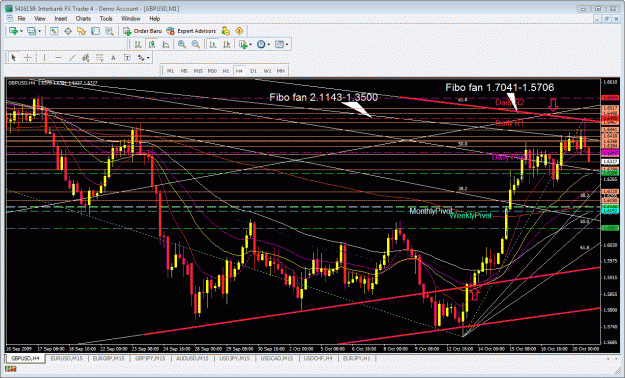Click the orange diamond icon in toolbar
This screenshot has height=378, width=625.
239,31
